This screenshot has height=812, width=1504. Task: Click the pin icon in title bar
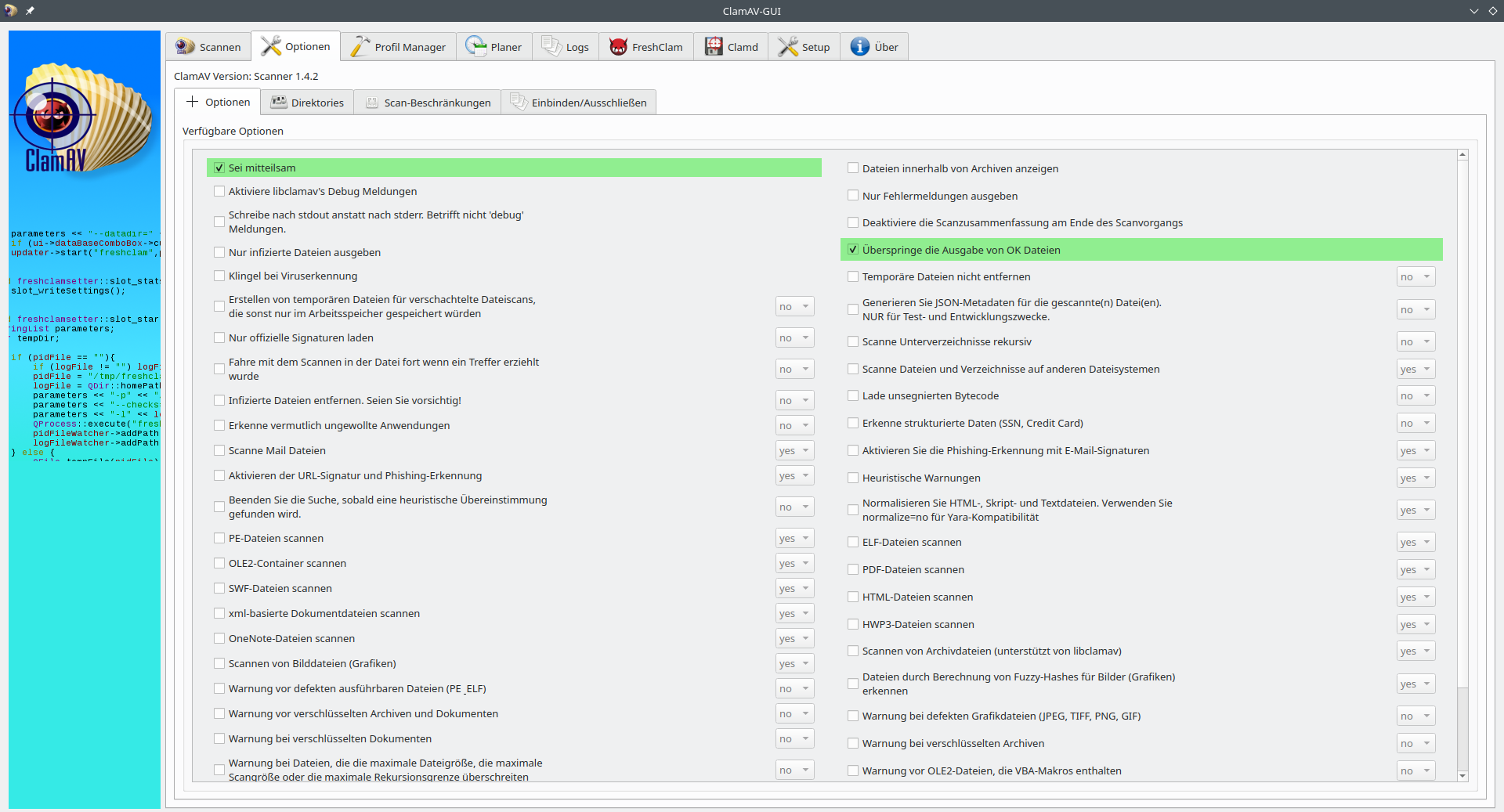[30, 11]
